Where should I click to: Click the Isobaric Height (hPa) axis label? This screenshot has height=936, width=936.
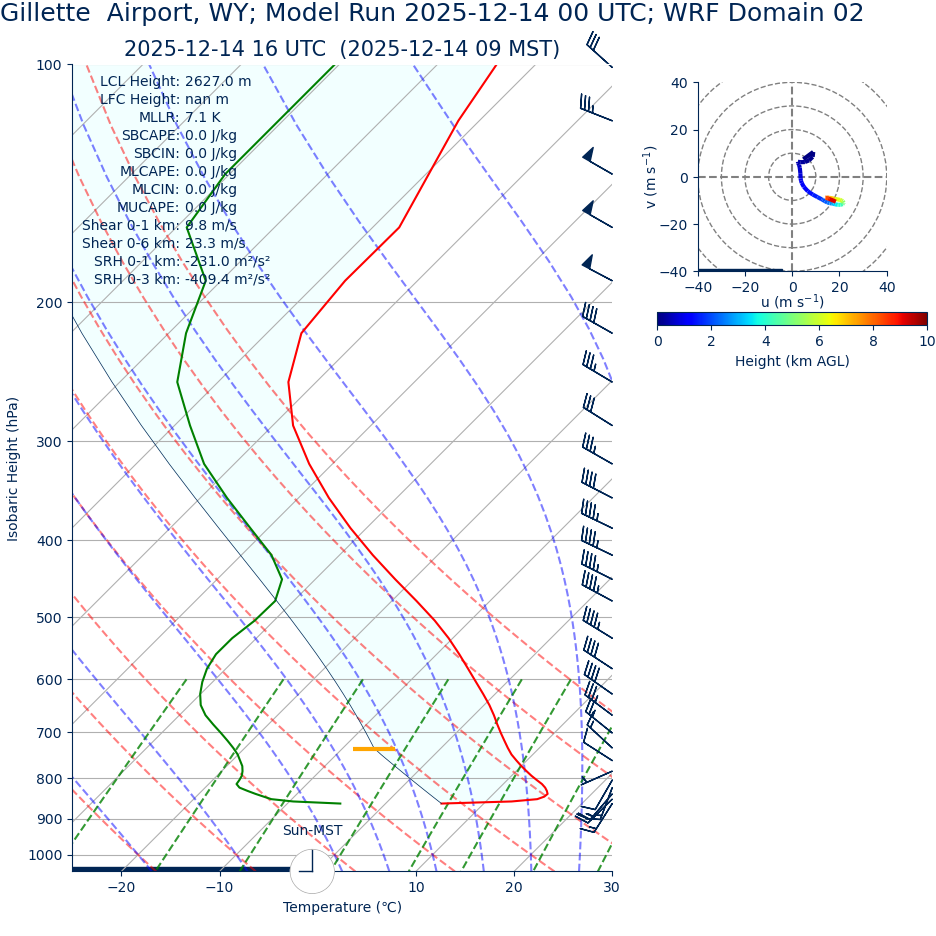tap(13, 469)
